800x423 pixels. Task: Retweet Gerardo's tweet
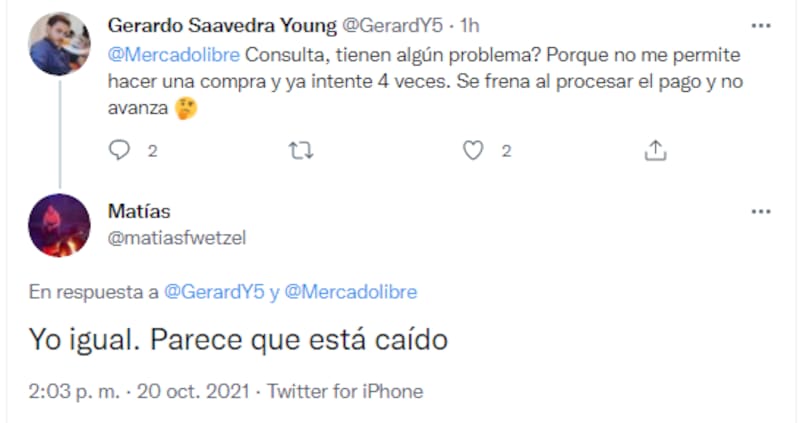(x=299, y=150)
